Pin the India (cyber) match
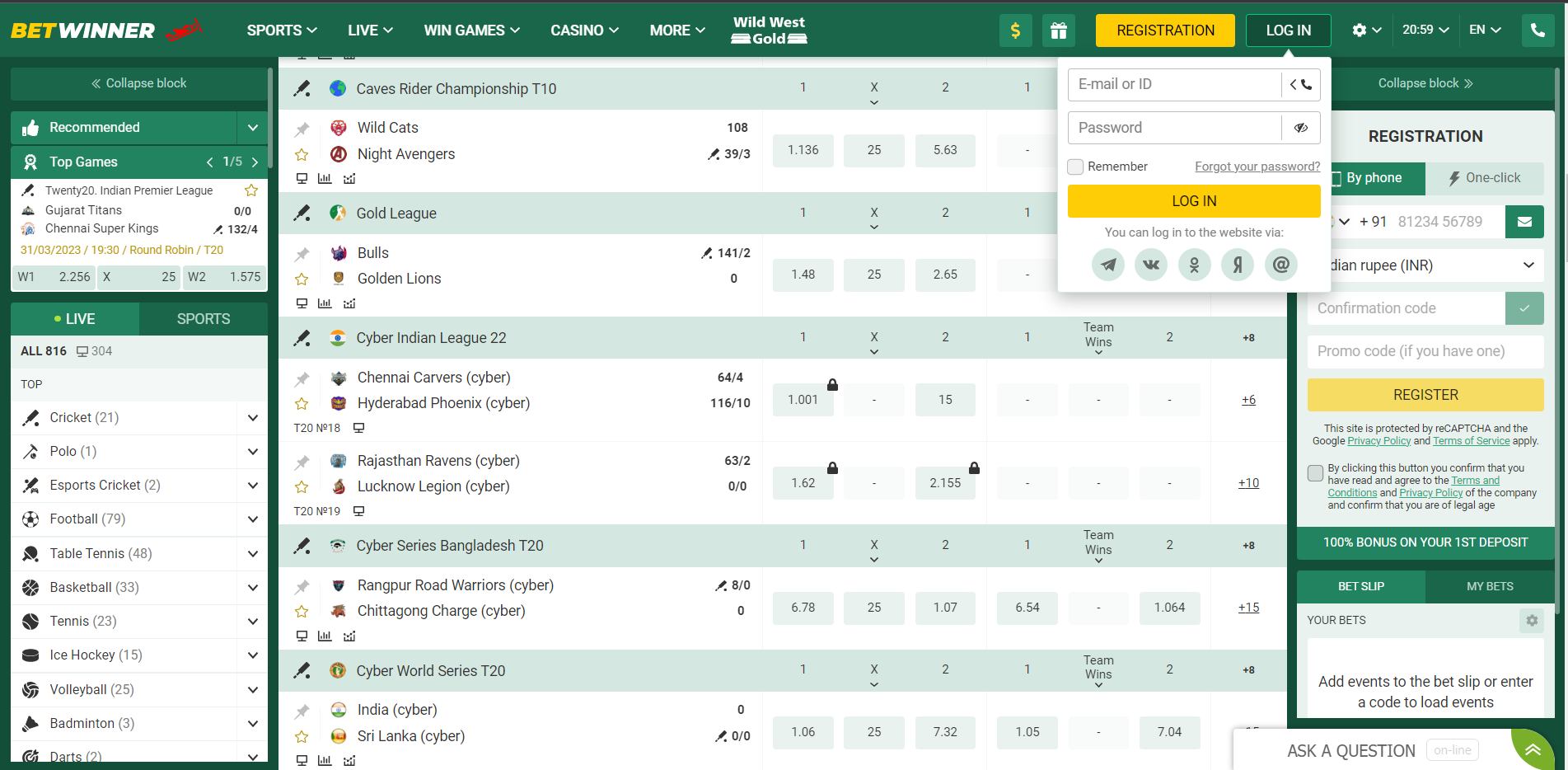The image size is (1568, 770). (302, 711)
